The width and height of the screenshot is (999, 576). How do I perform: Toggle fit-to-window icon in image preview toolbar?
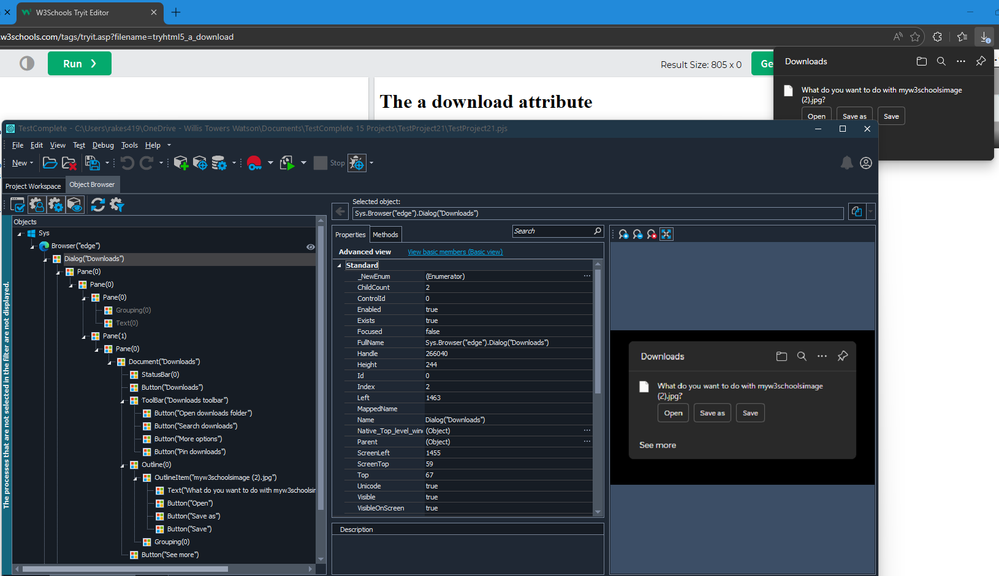666,234
